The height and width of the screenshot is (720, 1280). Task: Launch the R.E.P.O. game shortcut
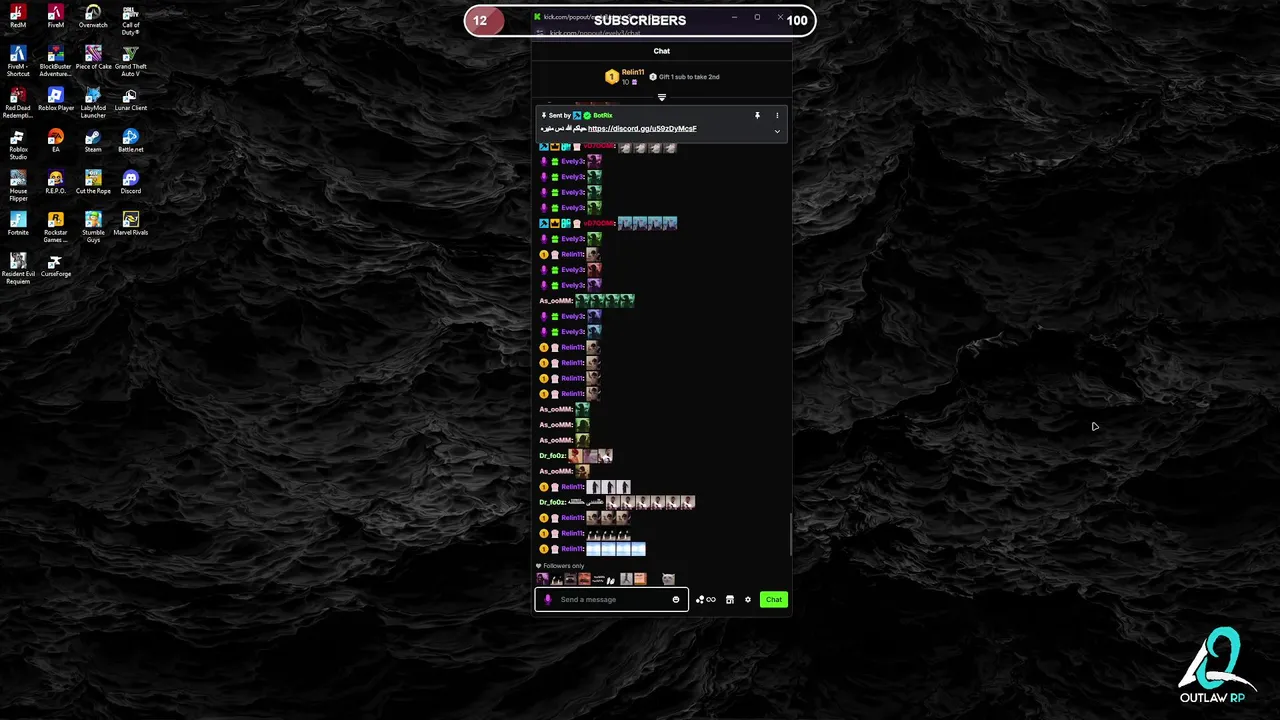pos(55,182)
